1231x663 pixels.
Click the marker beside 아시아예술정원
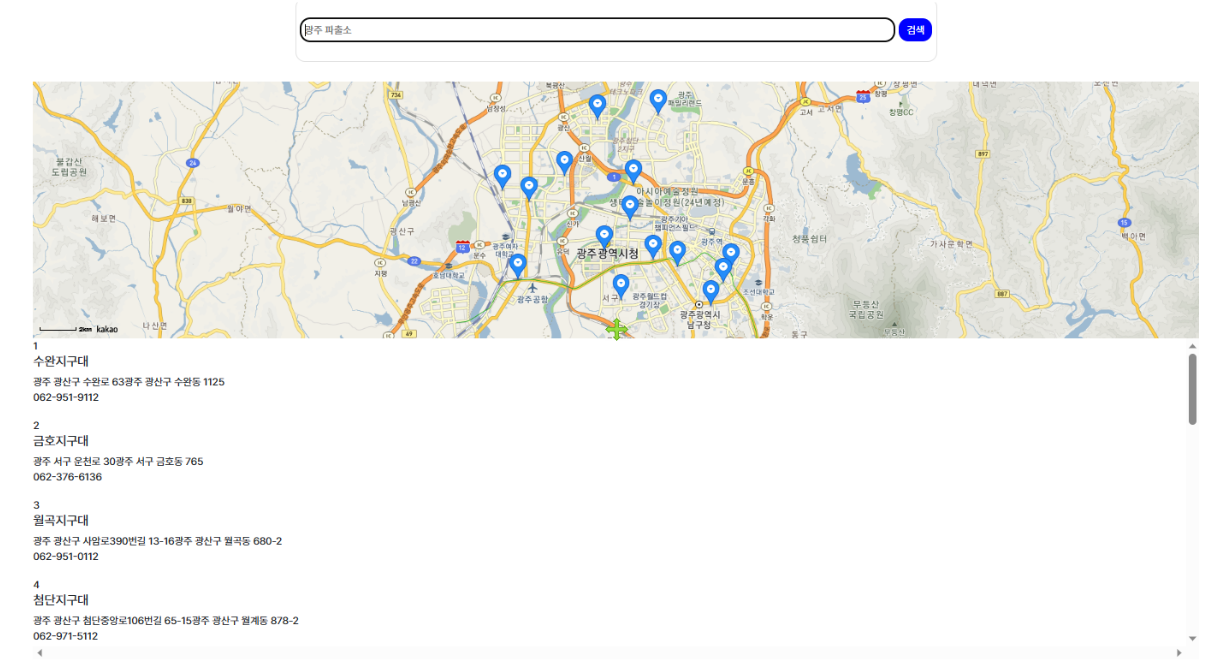click(x=634, y=168)
